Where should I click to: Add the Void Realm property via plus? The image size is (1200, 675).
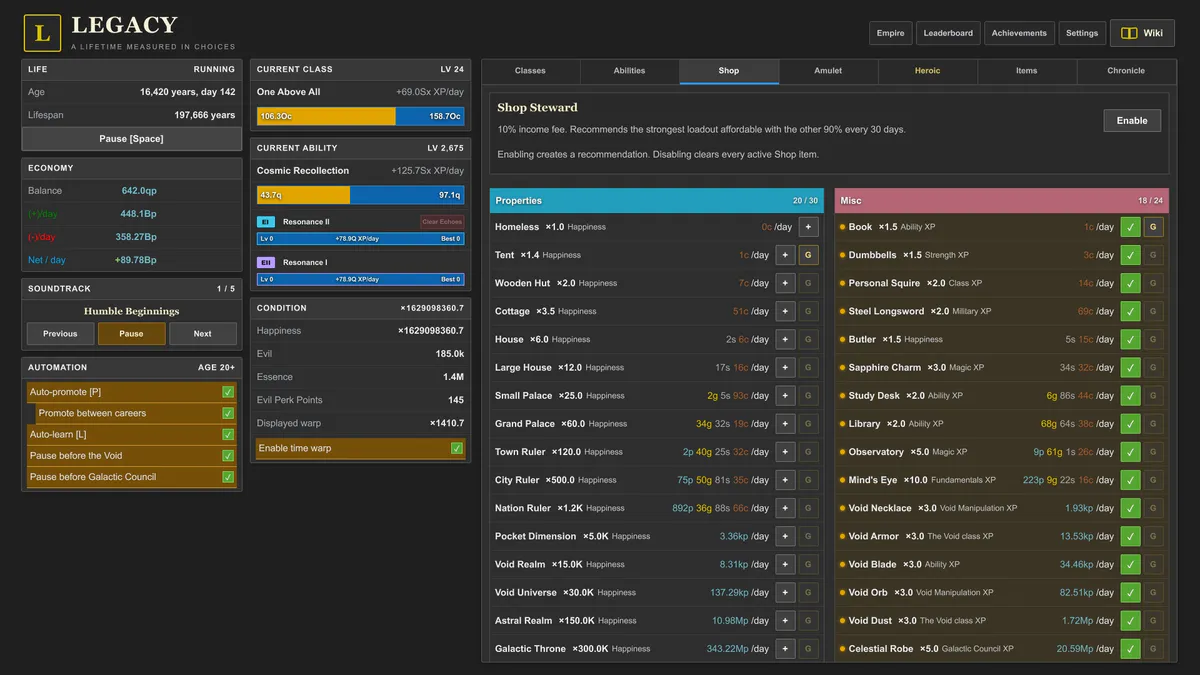[x=785, y=564]
